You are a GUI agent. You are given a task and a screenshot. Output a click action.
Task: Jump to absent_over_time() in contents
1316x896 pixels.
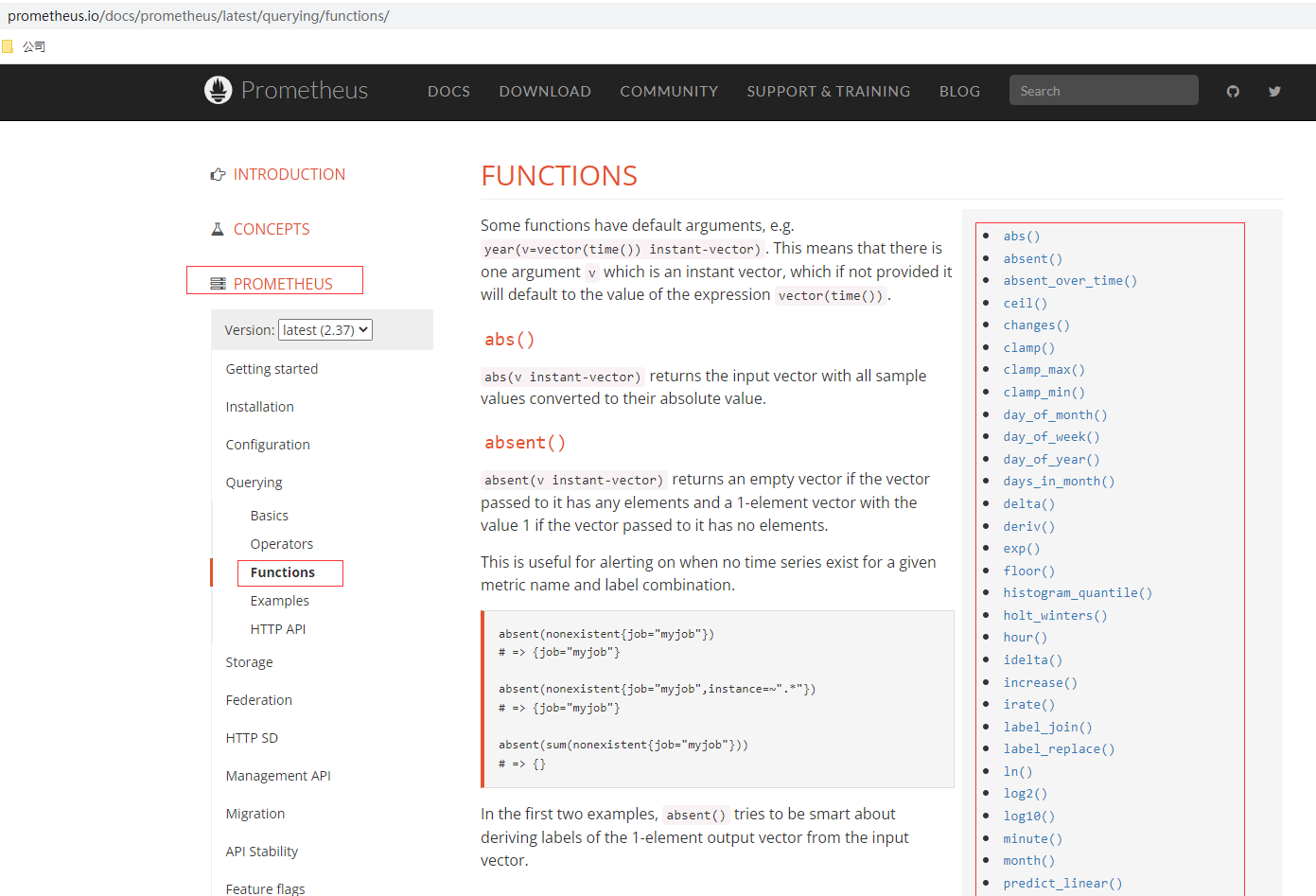[x=1070, y=281]
